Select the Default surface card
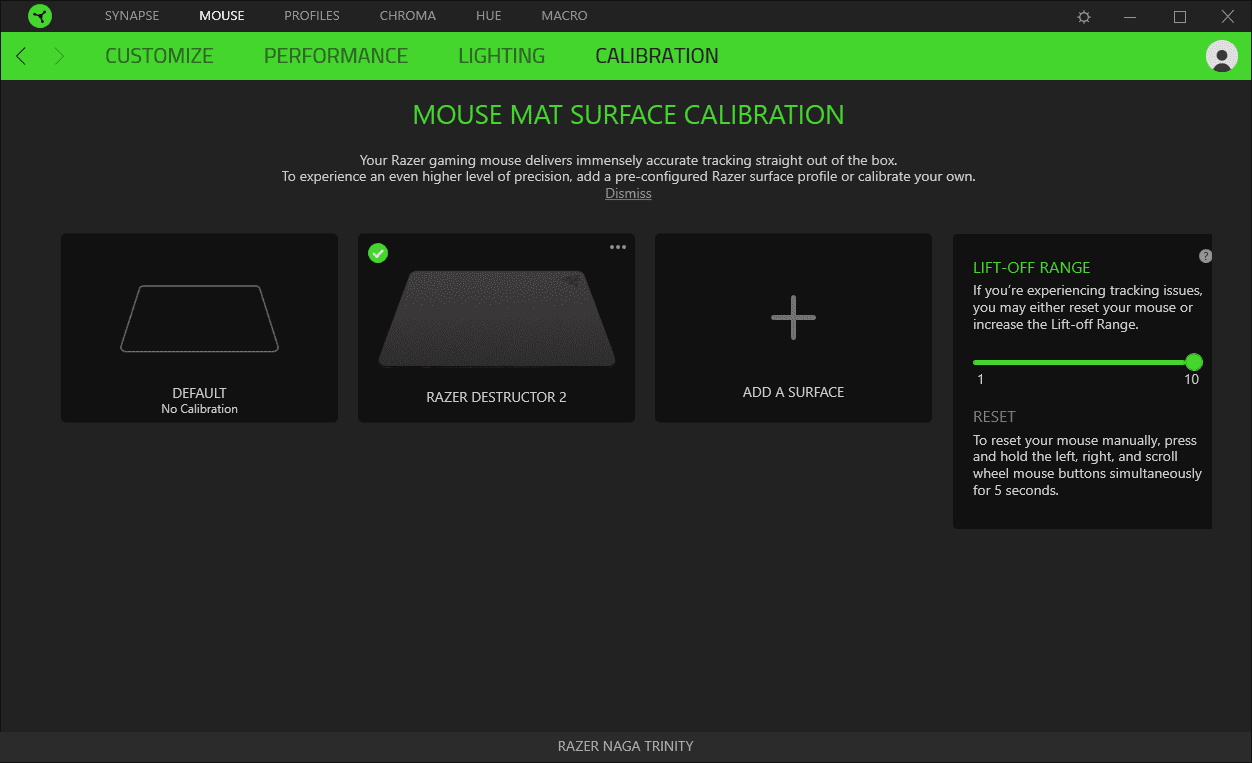1252x763 pixels. click(199, 328)
